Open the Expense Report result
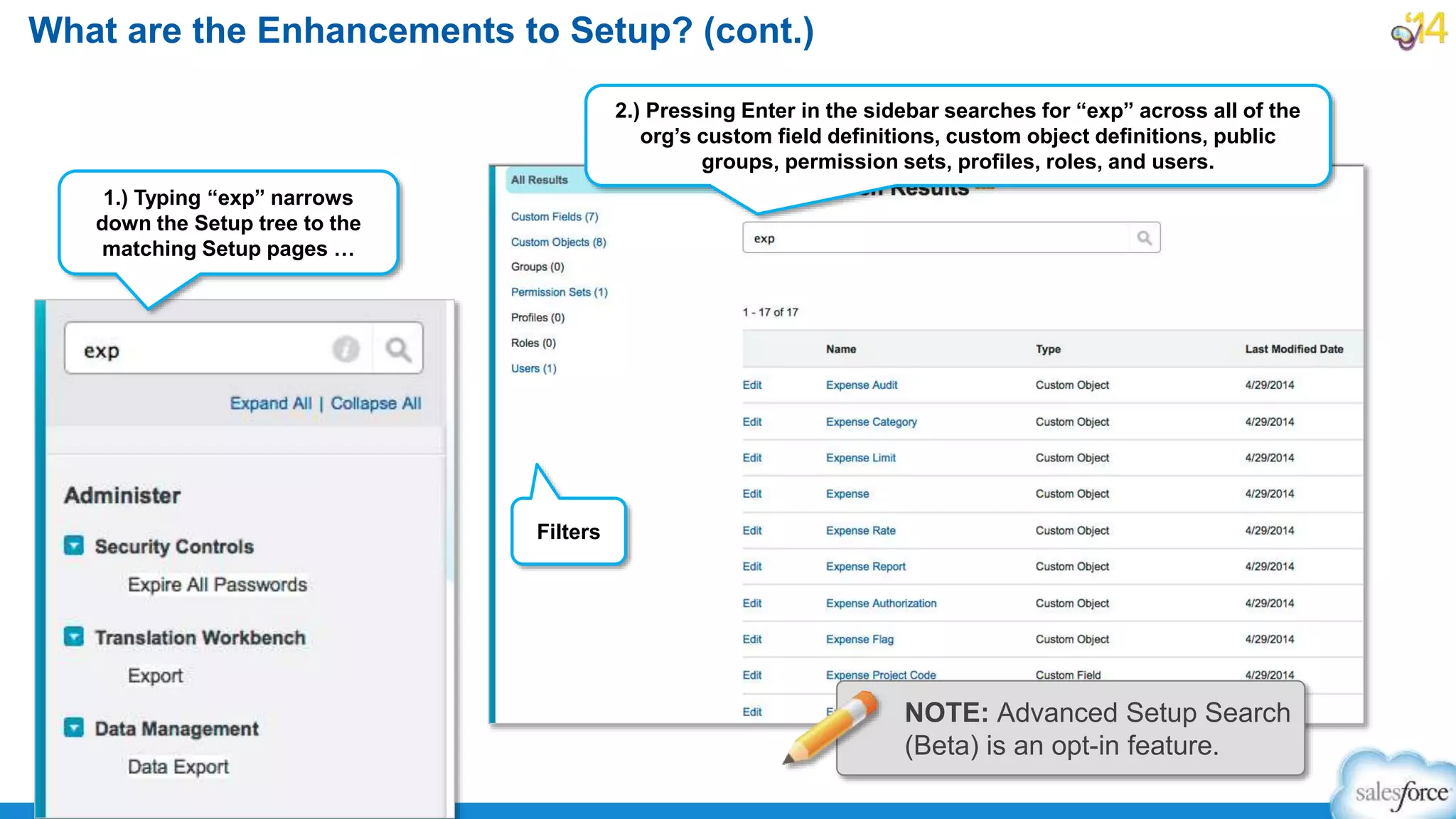Viewport: 1456px width, 819px height. (866, 567)
